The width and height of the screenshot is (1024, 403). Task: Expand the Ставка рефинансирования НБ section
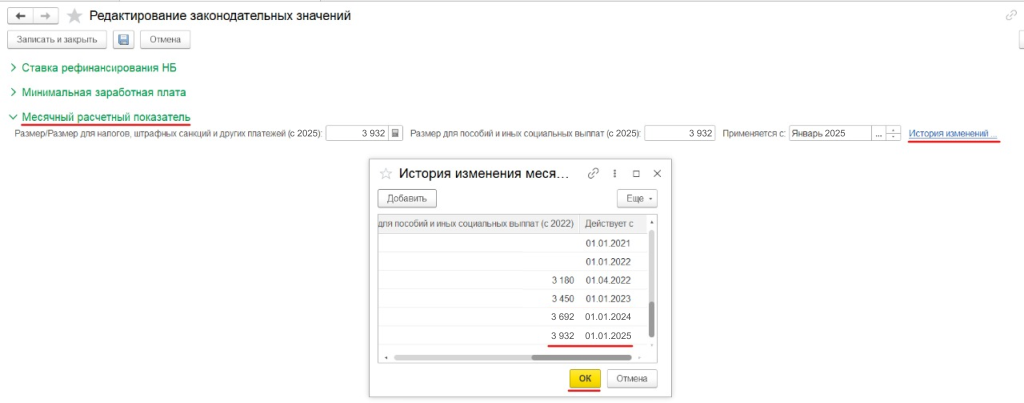click(98, 68)
